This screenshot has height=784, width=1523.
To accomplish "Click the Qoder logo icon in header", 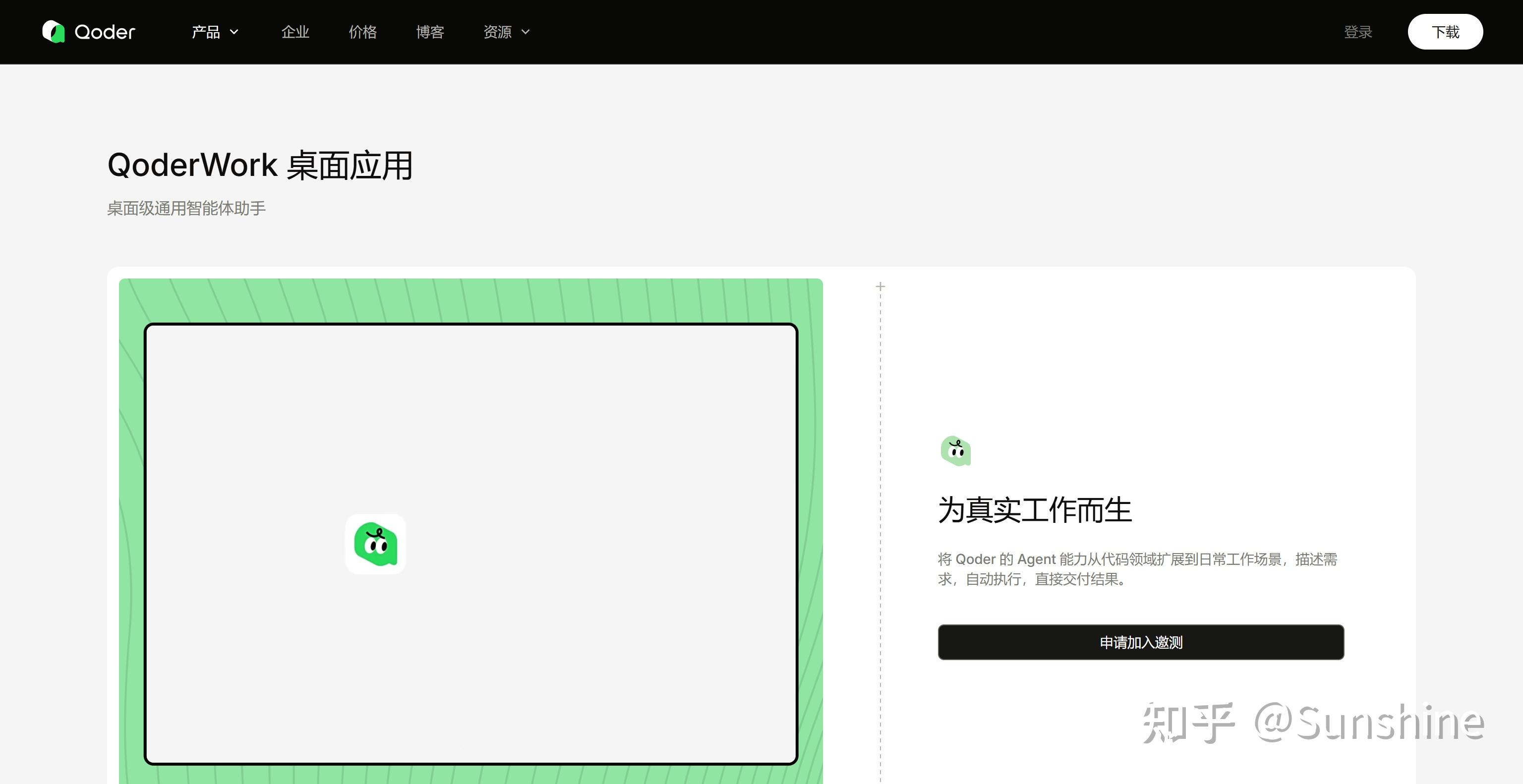I will (x=53, y=31).
